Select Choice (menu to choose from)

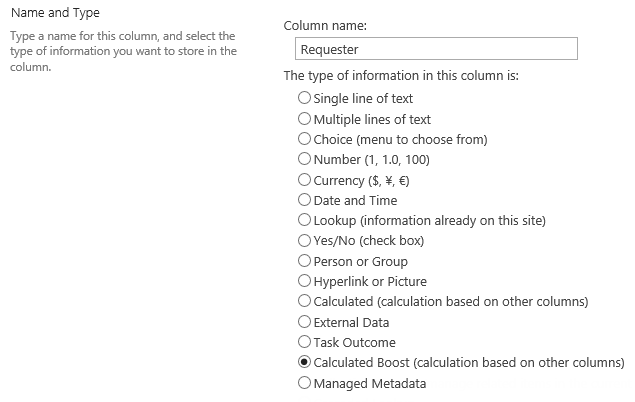tap(304, 139)
